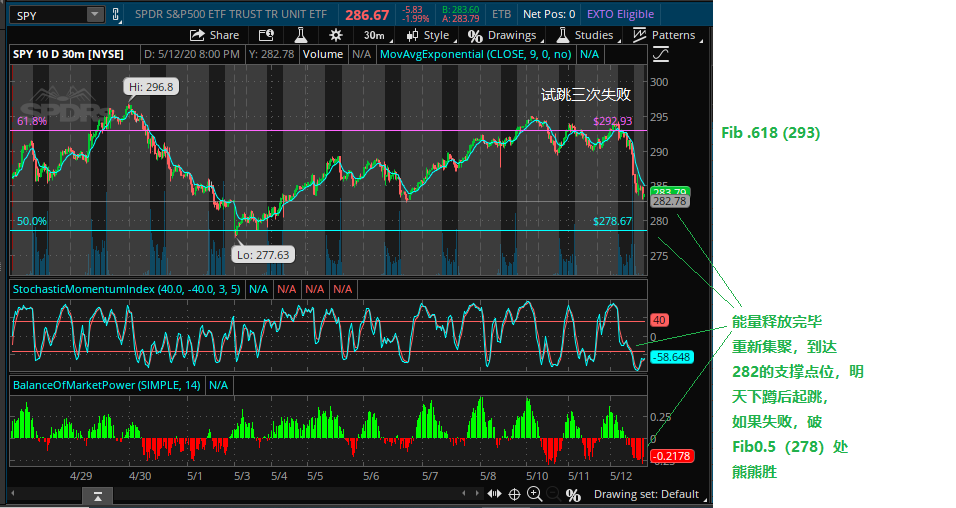This screenshot has width=956, height=508.
Task: Click the scroll-right arrow beside the bottom-right chart tools
Action: point(477,493)
